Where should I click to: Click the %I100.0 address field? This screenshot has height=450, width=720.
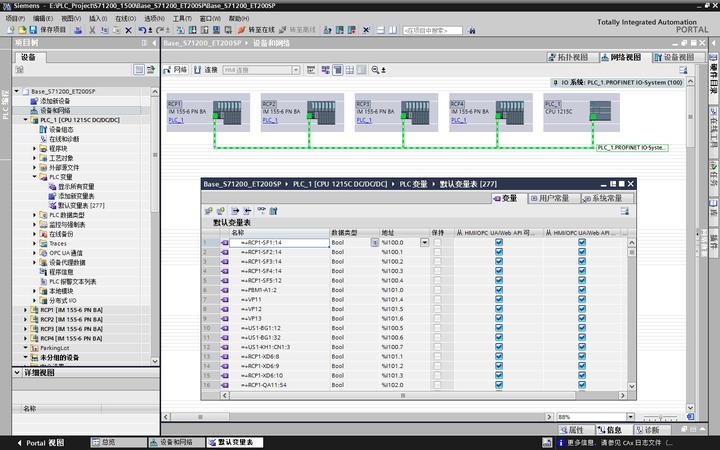392,242
